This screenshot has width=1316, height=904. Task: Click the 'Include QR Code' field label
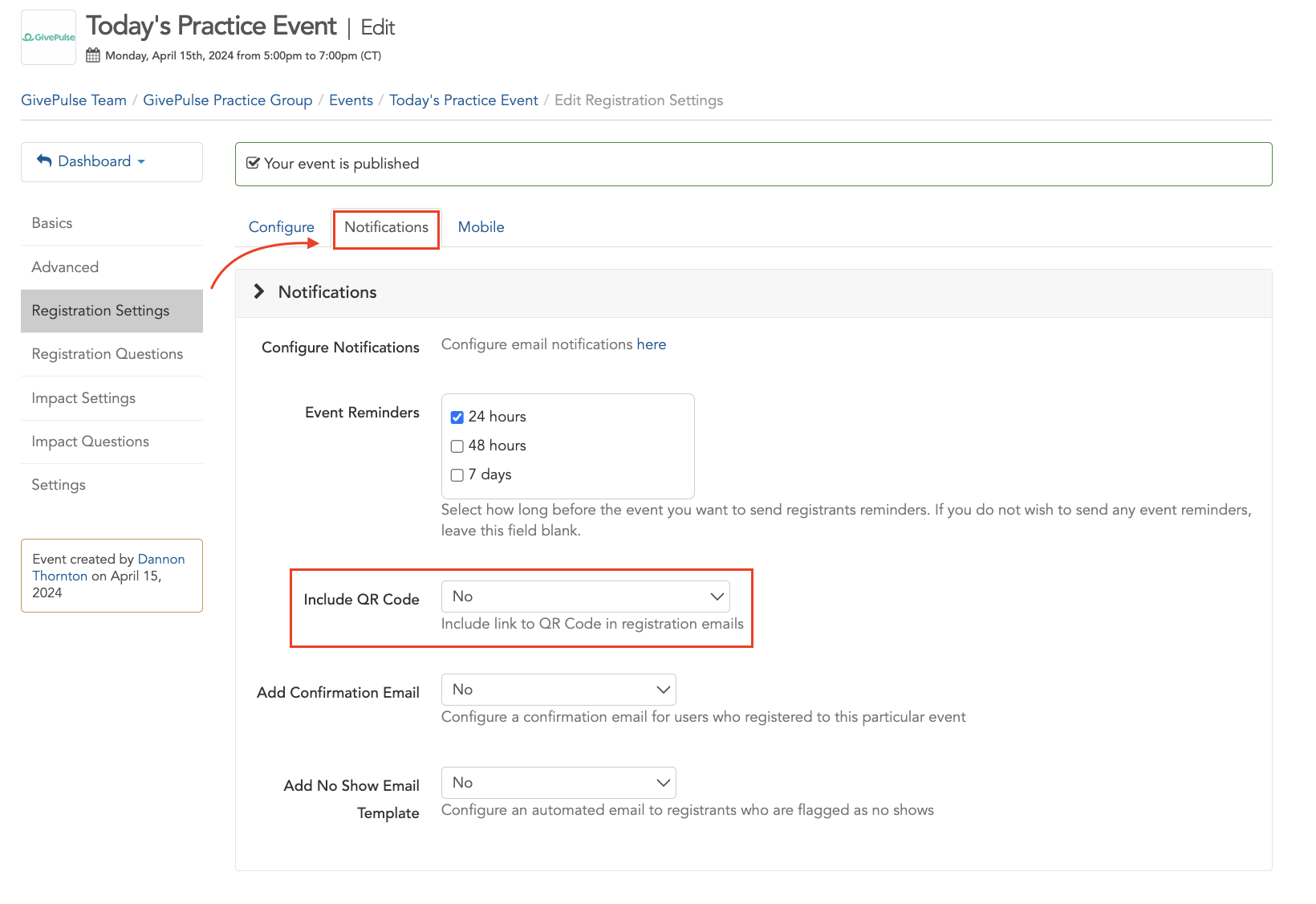(361, 600)
